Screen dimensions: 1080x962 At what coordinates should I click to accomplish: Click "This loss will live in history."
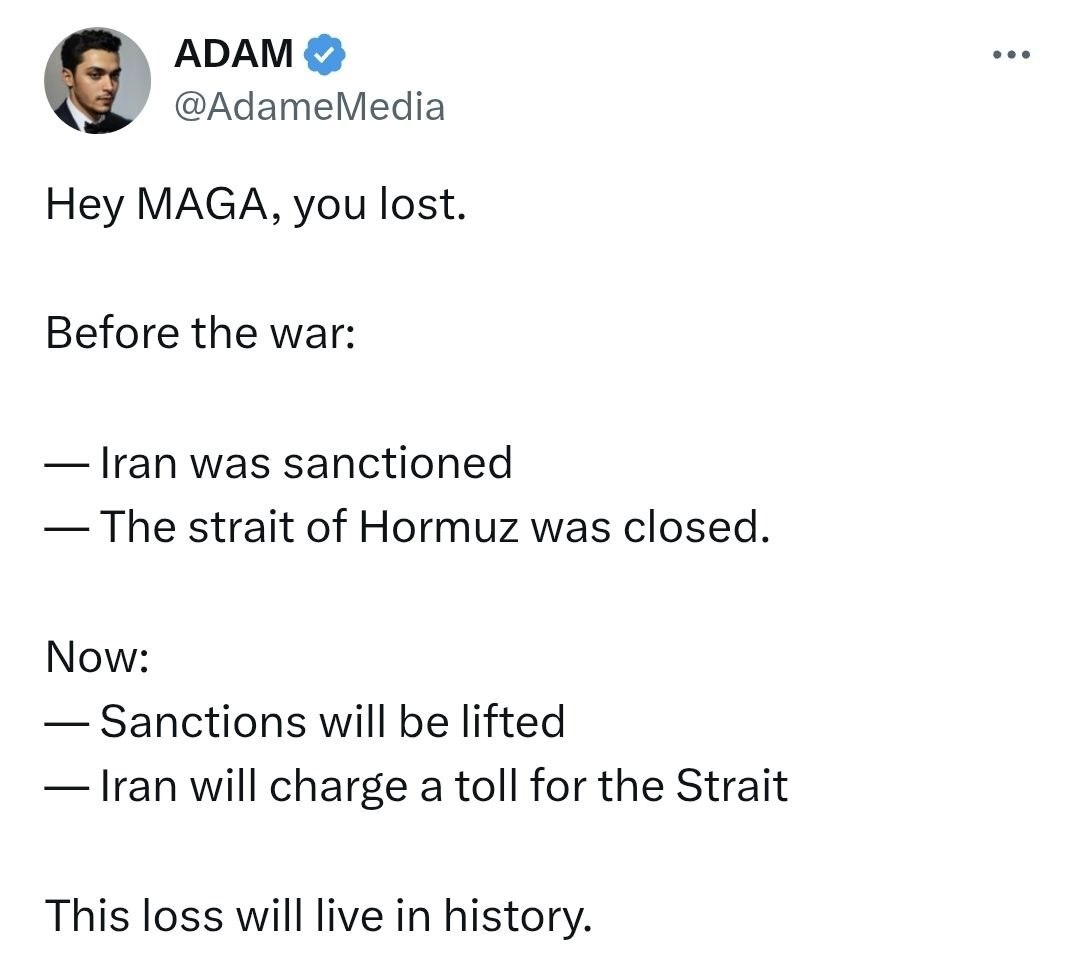(319, 914)
